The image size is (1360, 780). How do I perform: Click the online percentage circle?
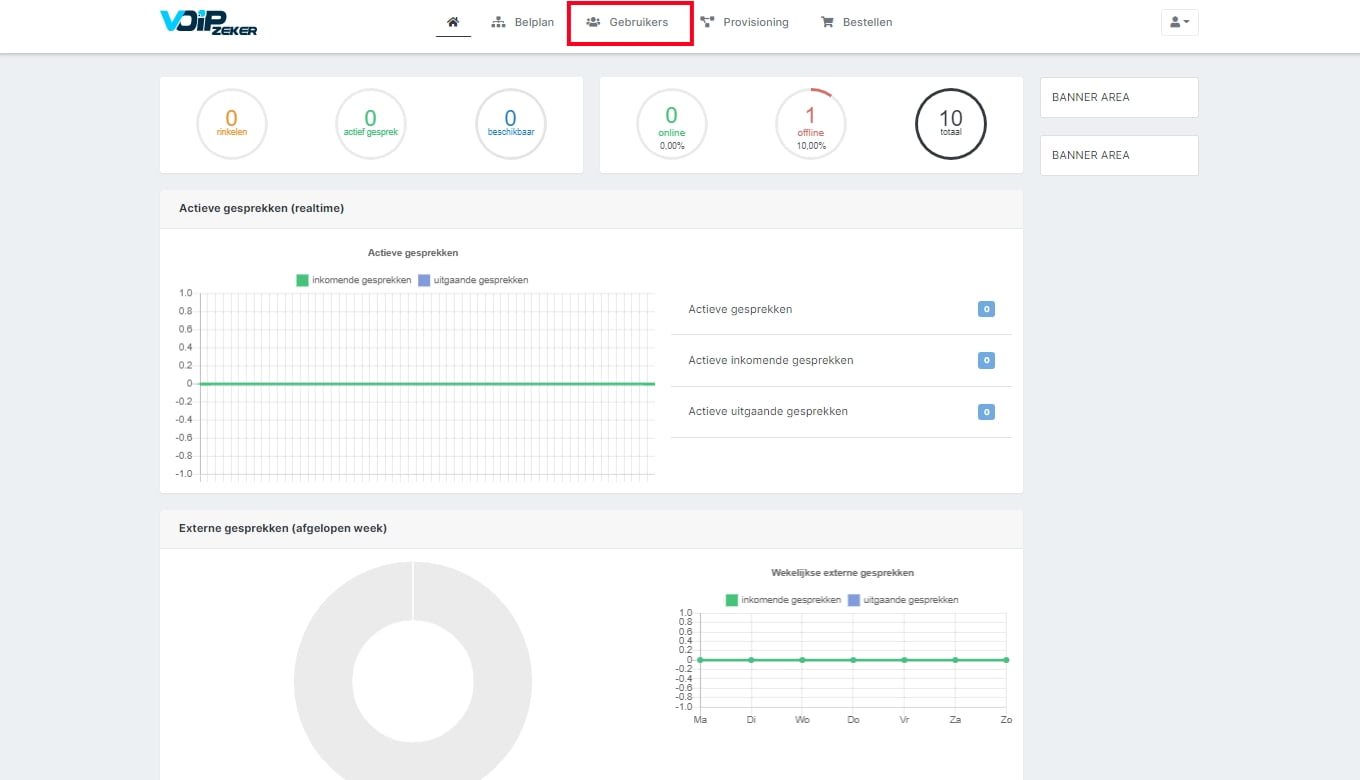(x=671, y=124)
